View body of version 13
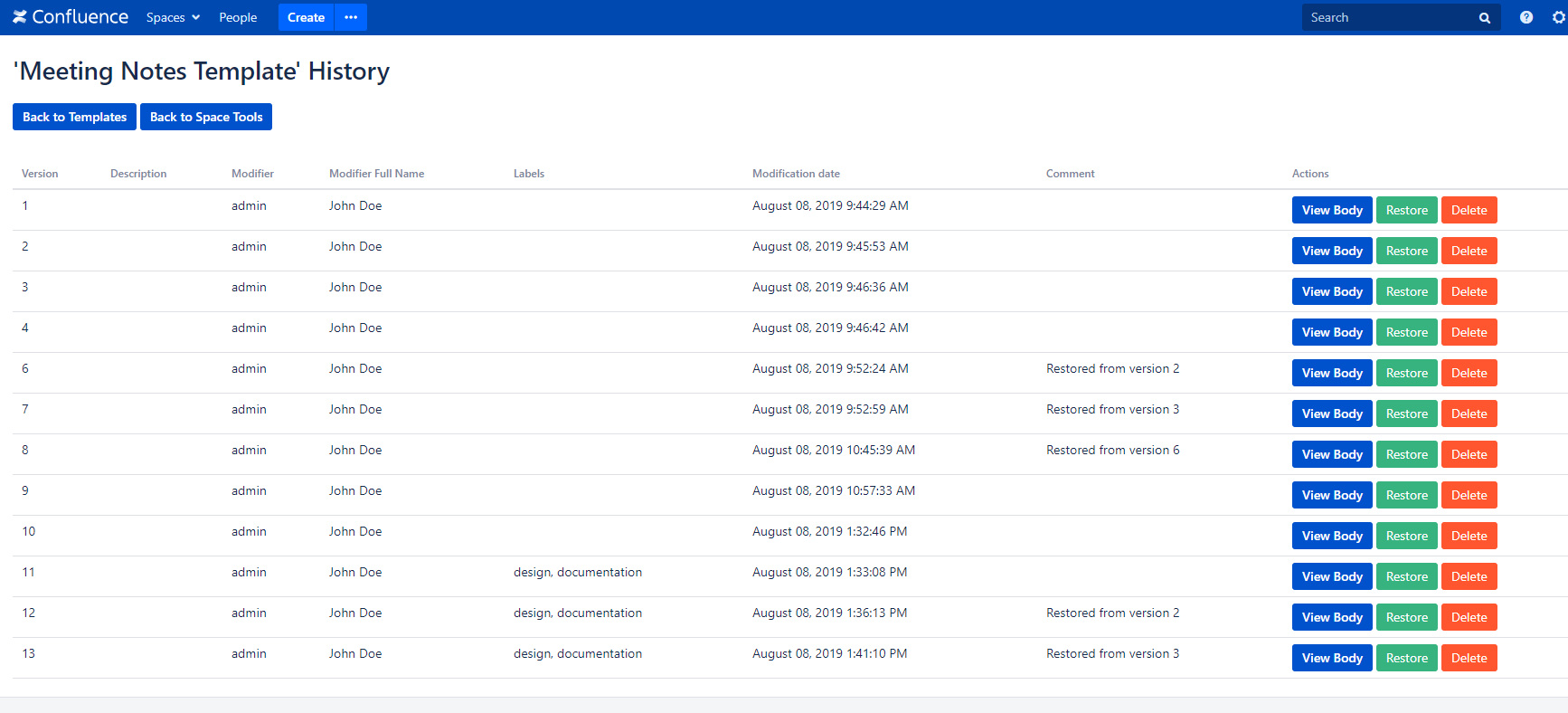This screenshot has height=713, width=1568. coord(1331,658)
